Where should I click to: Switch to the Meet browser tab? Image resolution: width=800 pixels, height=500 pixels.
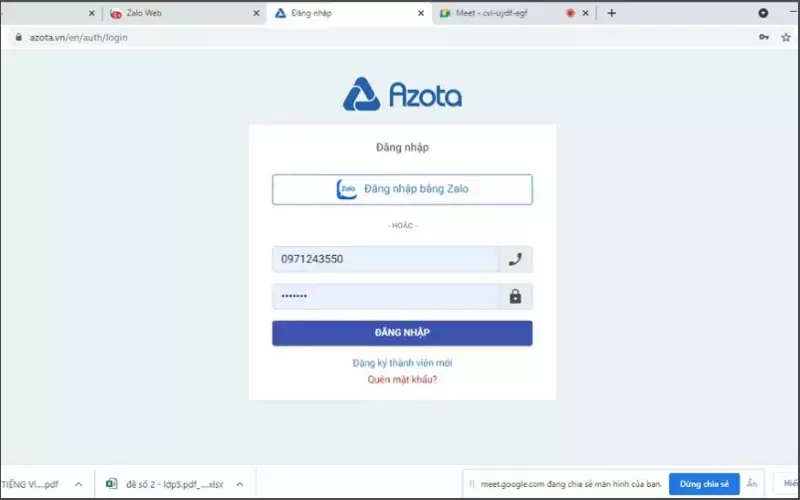(513, 13)
